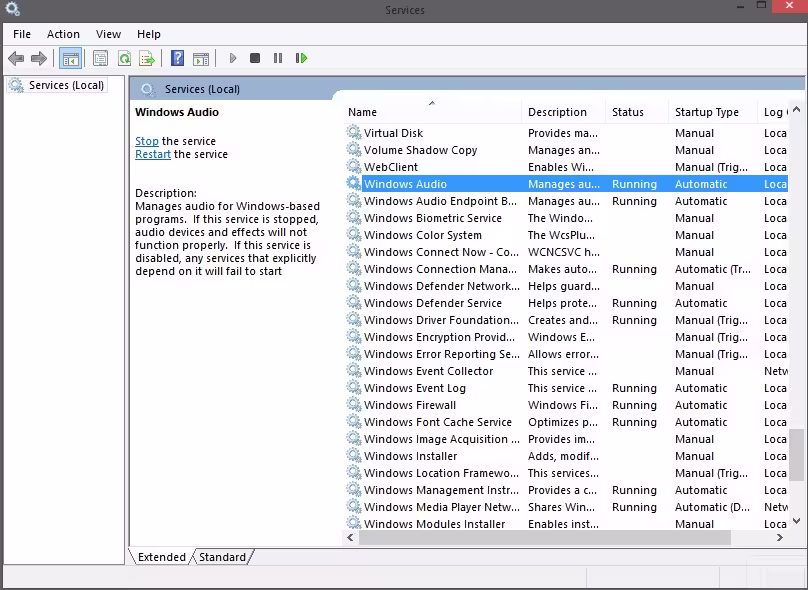The height and width of the screenshot is (590, 808).
Task: Click the Restart the service link
Action: tap(153, 154)
